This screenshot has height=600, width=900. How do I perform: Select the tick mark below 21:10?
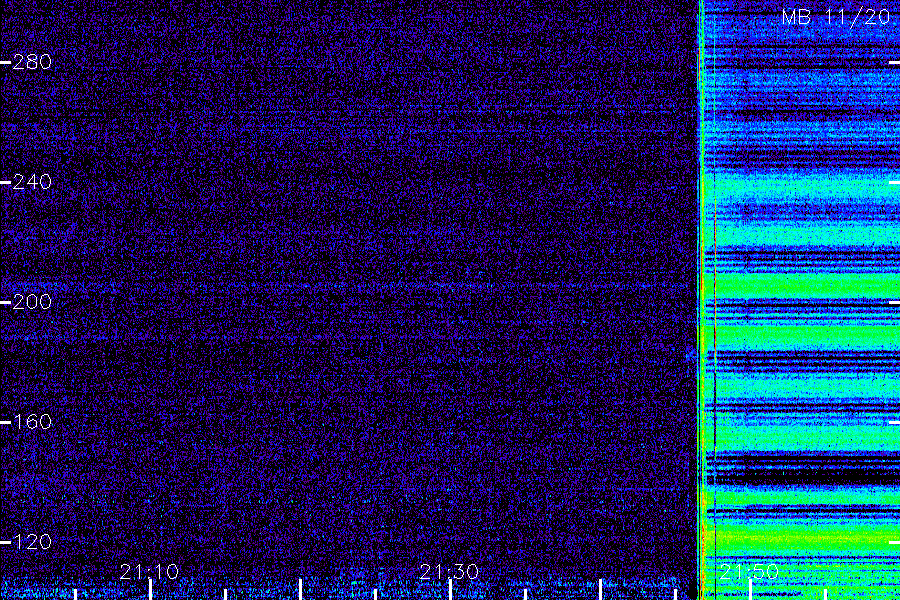(150, 590)
